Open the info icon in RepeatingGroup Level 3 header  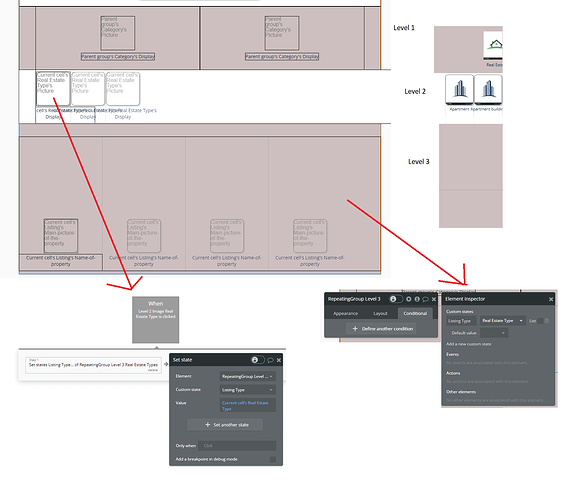point(417,299)
